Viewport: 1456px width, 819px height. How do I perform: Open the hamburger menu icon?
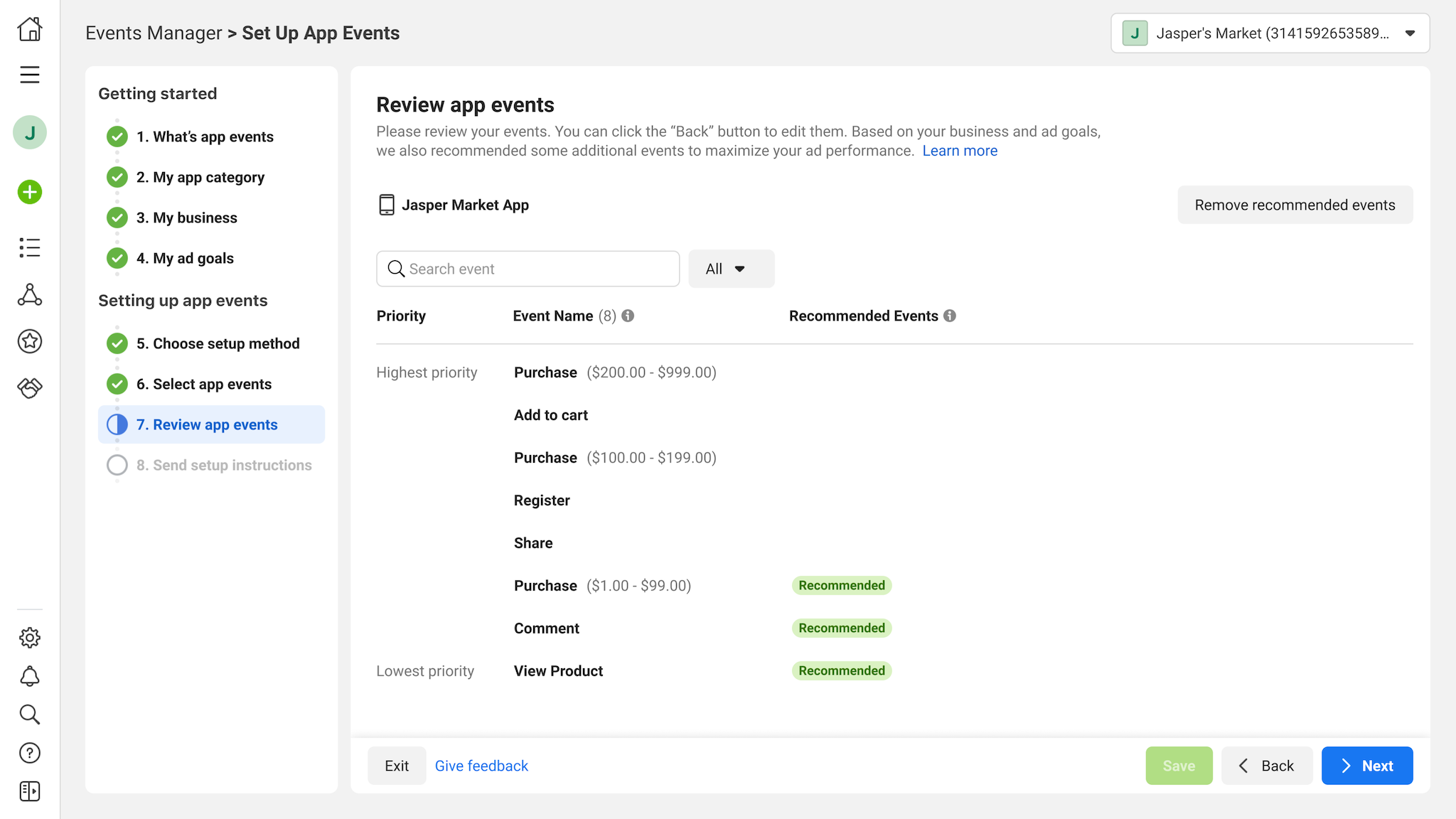pyautogui.click(x=30, y=75)
